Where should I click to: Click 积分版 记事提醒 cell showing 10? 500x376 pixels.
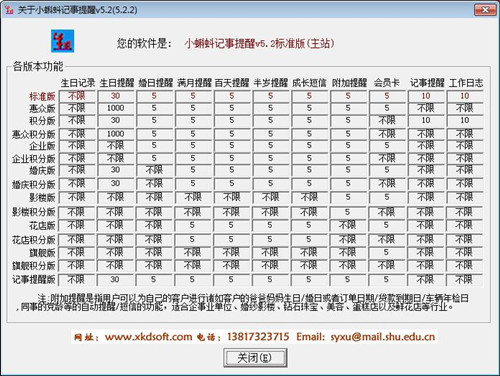[426, 120]
